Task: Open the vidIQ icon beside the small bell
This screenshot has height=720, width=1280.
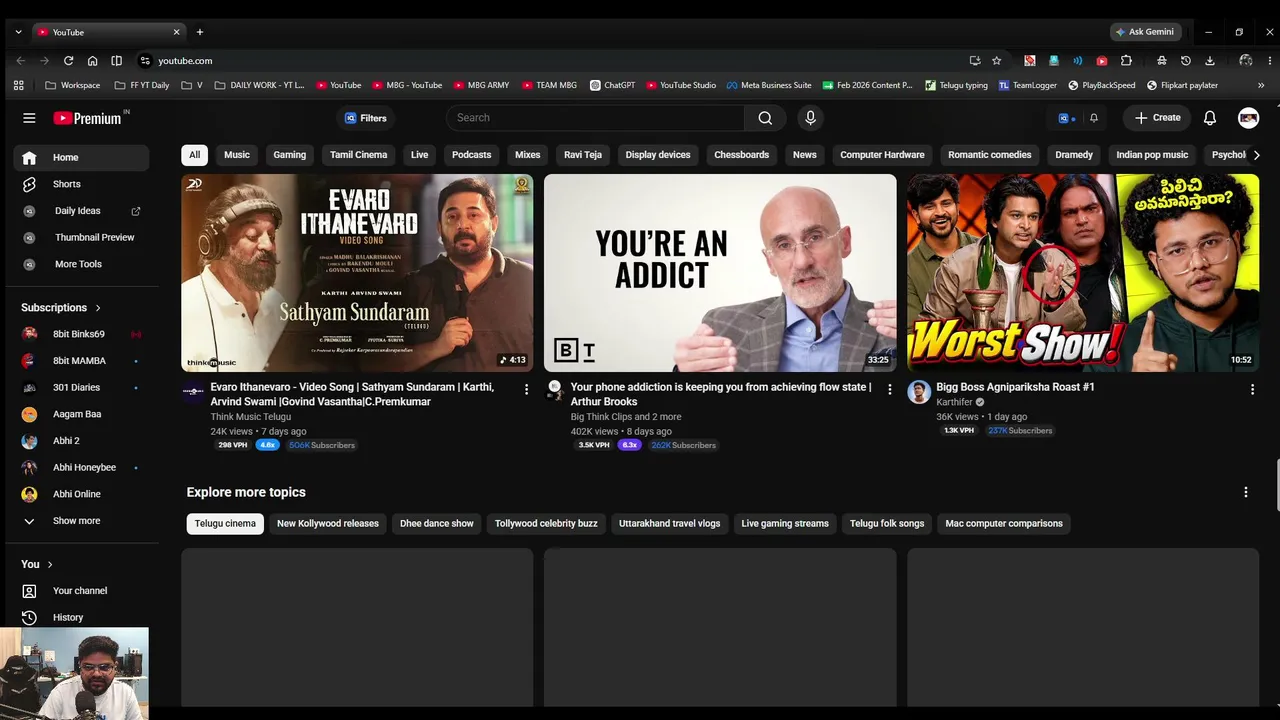Action: coord(1066,118)
